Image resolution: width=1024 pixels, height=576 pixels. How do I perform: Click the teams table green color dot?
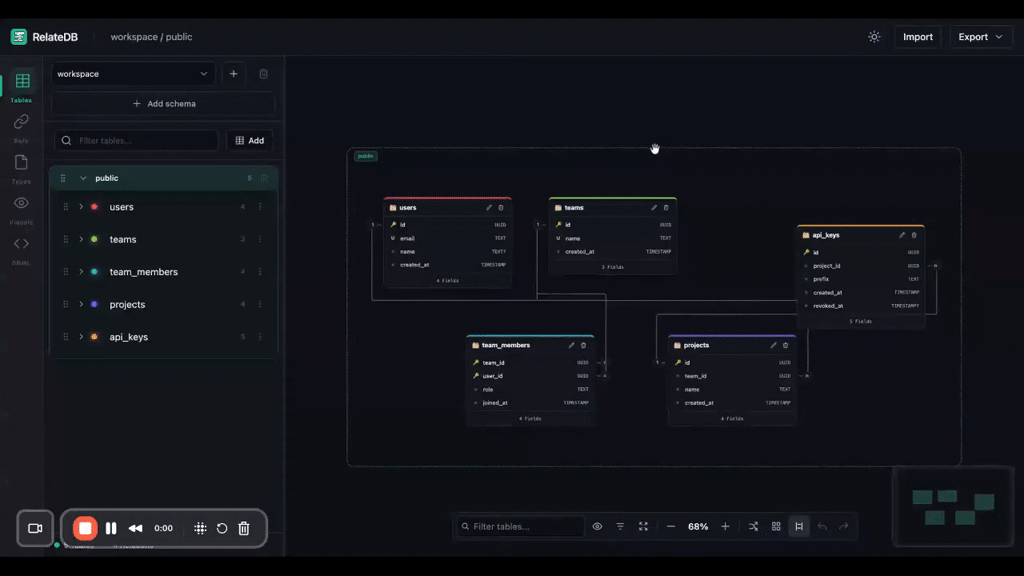point(95,240)
